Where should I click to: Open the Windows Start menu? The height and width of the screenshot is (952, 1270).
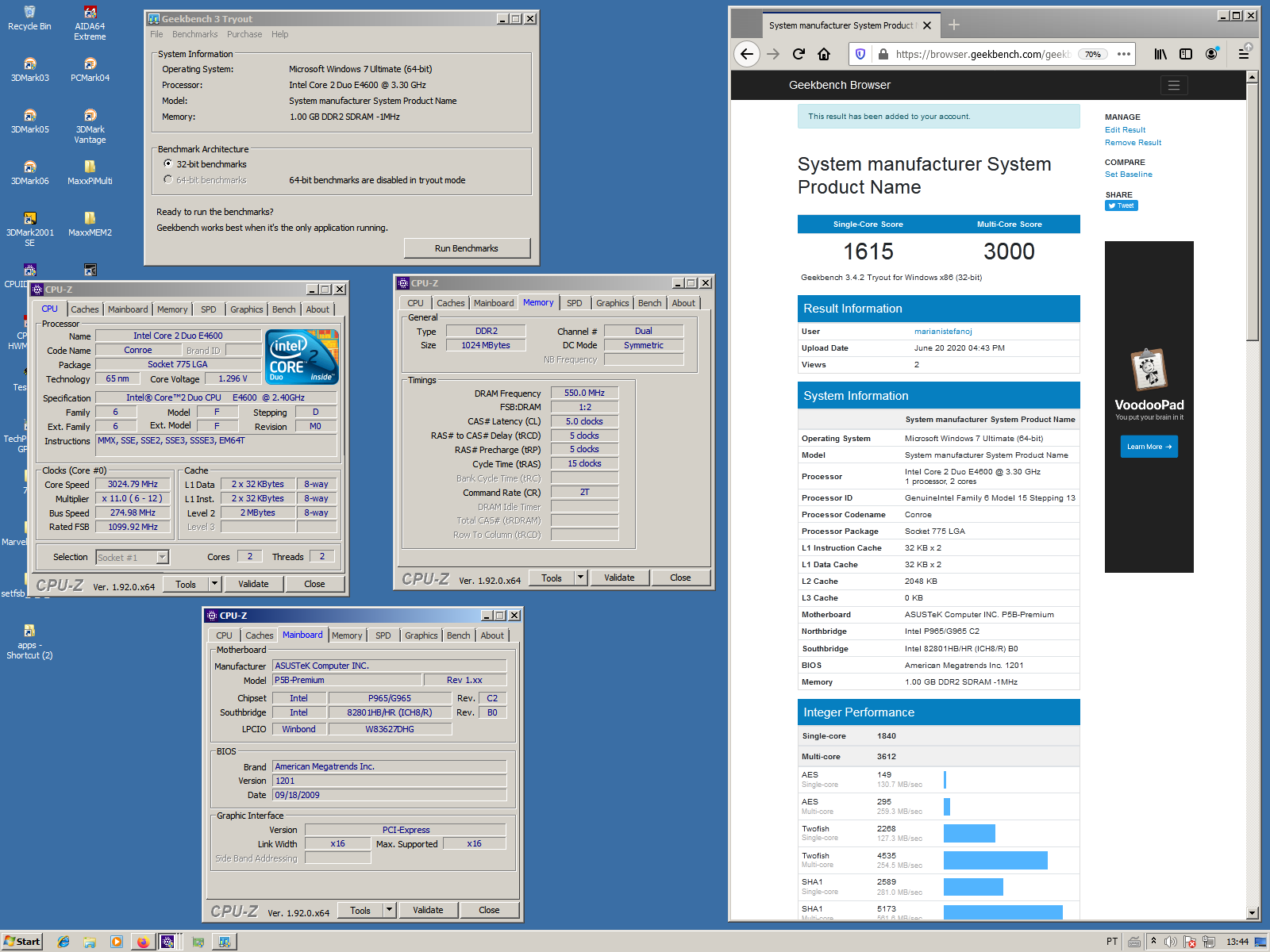pos(21,942)
